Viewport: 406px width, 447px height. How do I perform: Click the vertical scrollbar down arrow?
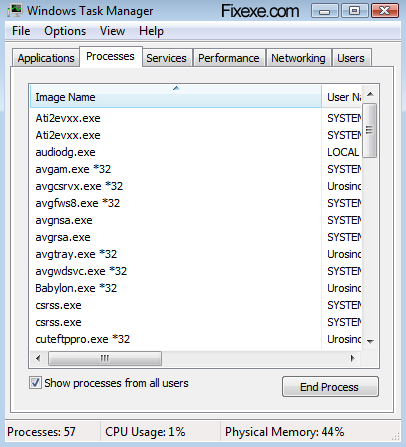coord(370,341)
